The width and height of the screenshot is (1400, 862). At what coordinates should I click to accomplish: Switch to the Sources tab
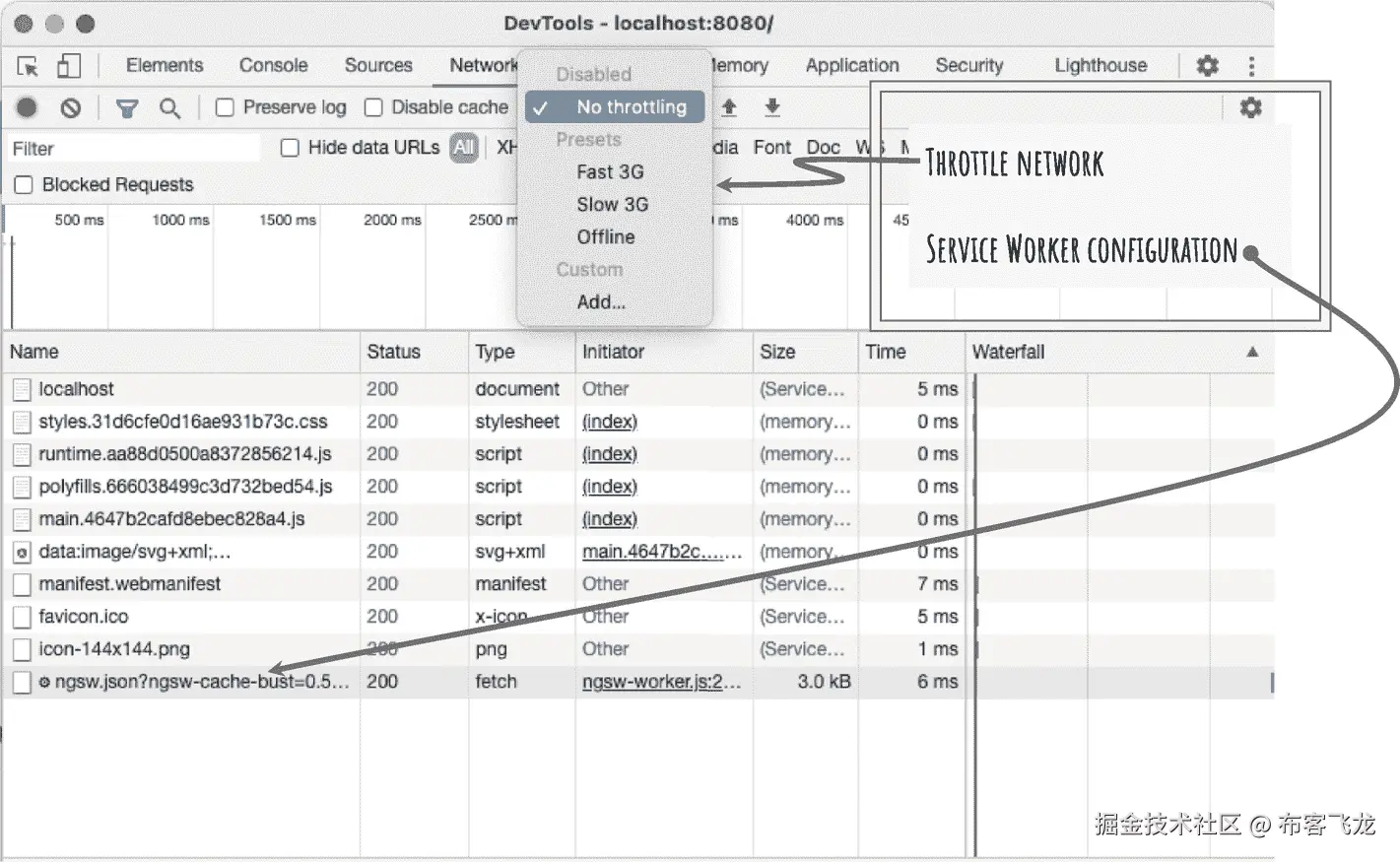point(378,66)
